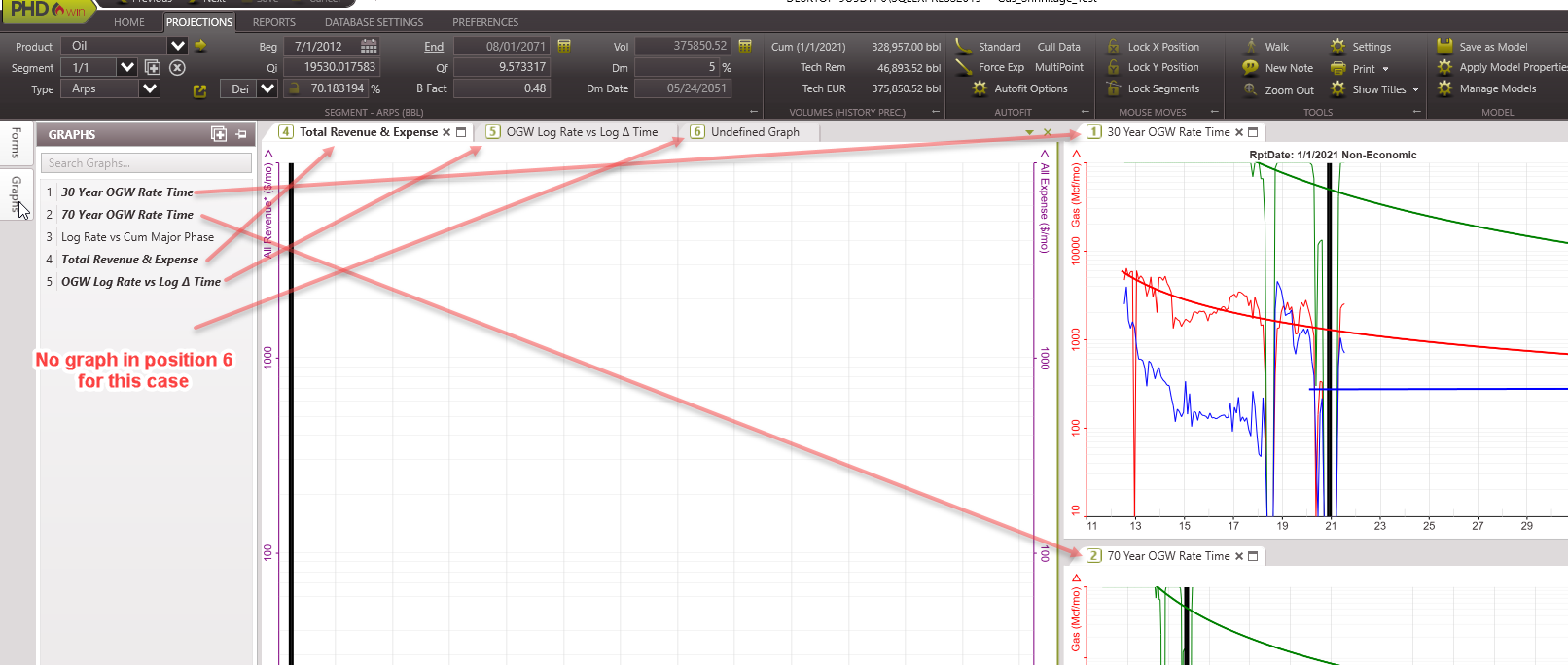1568x665 pixels.
Task: Toggle Lock X Position
Action: [x=1153, y=46]
